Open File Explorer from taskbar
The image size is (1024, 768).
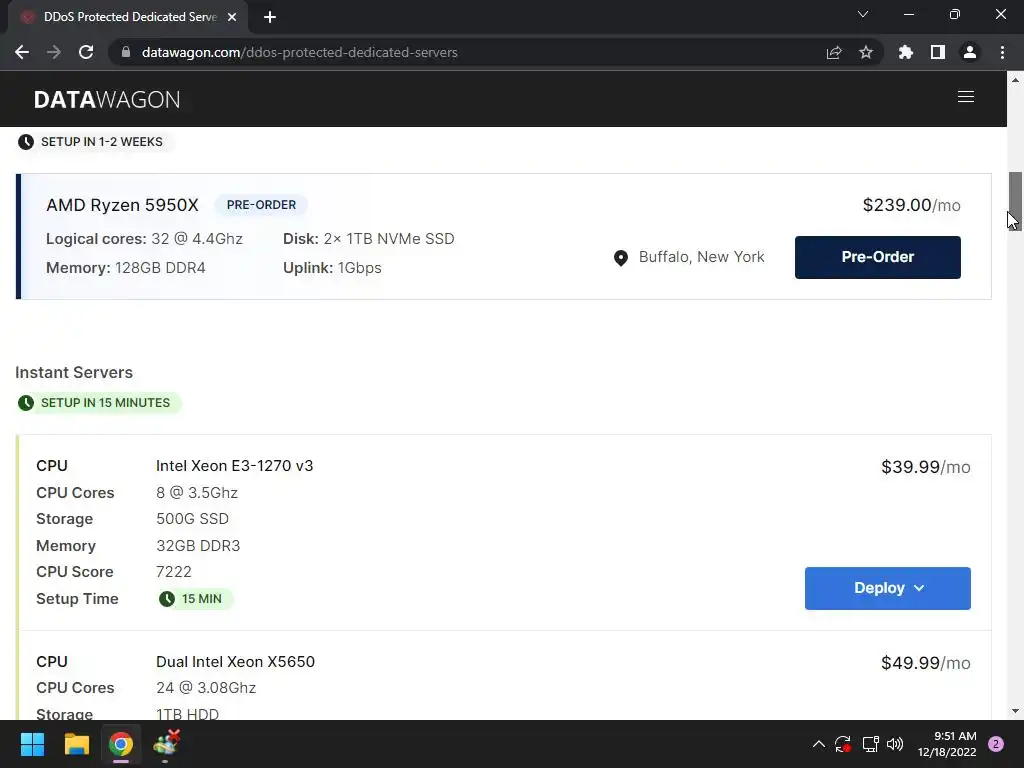(x=76, y=744)
